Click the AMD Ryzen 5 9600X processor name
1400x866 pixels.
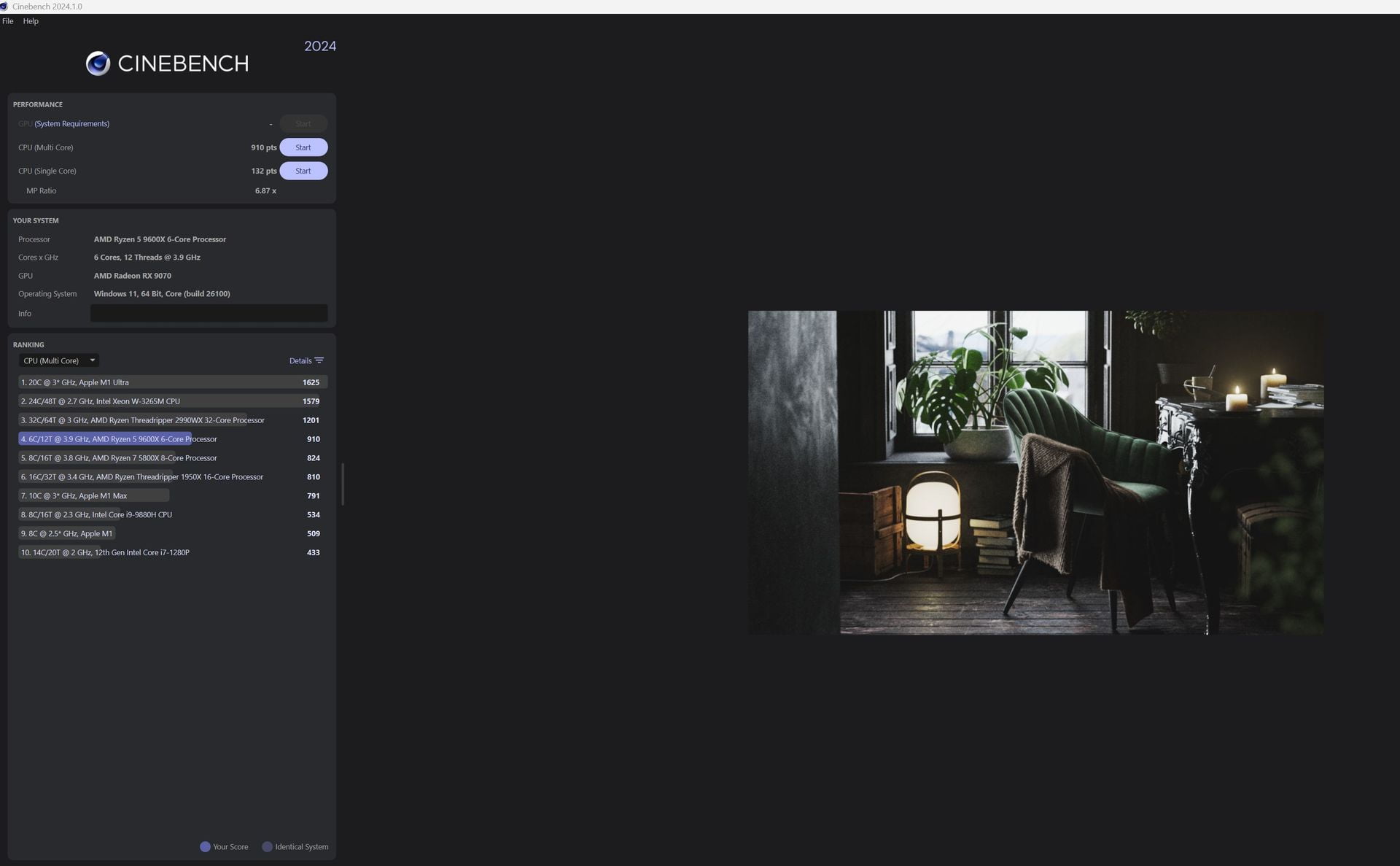pyautogui.click(x=160, y=239)
